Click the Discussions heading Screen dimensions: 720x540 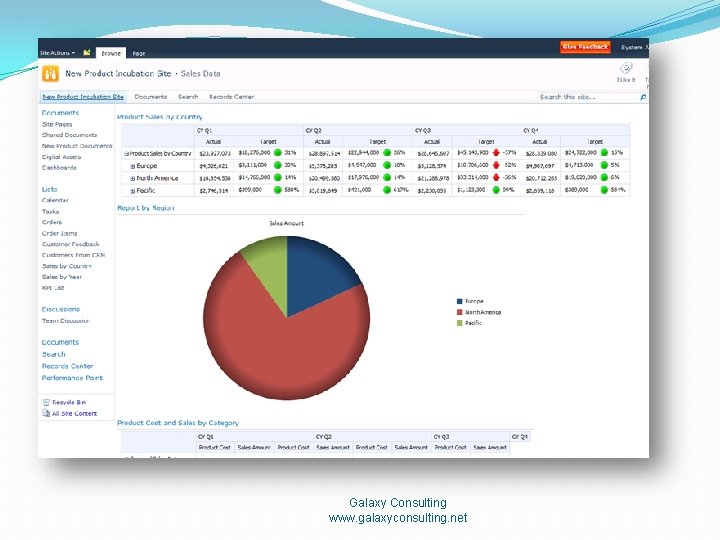pos(61,309)
